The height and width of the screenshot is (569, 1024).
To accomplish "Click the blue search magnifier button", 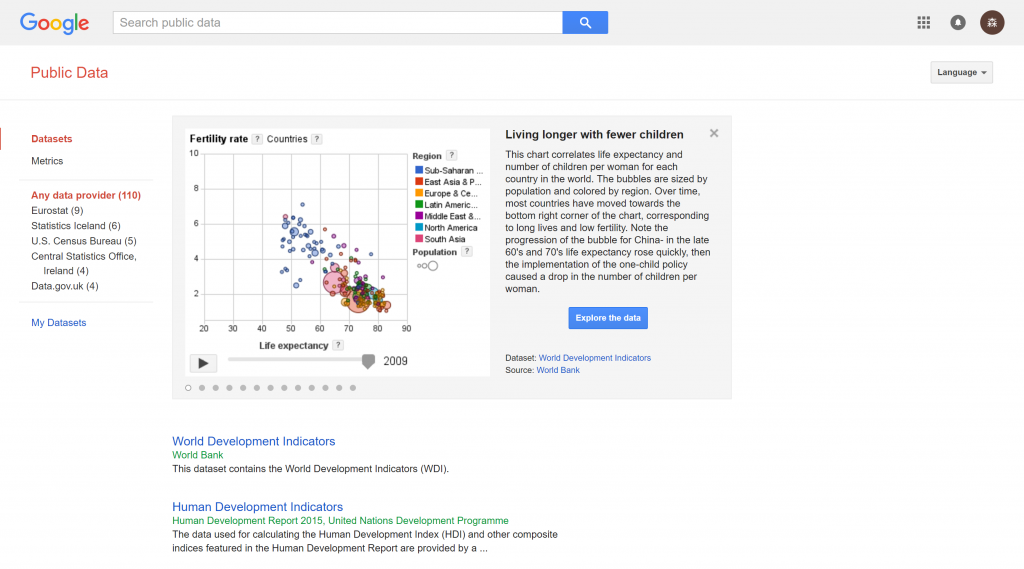I will [x=585, y=22].
